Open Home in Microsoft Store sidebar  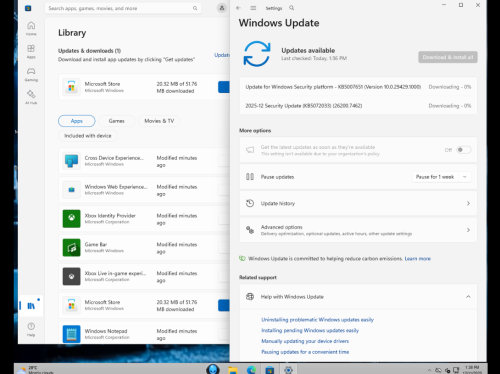coord(31,28)
